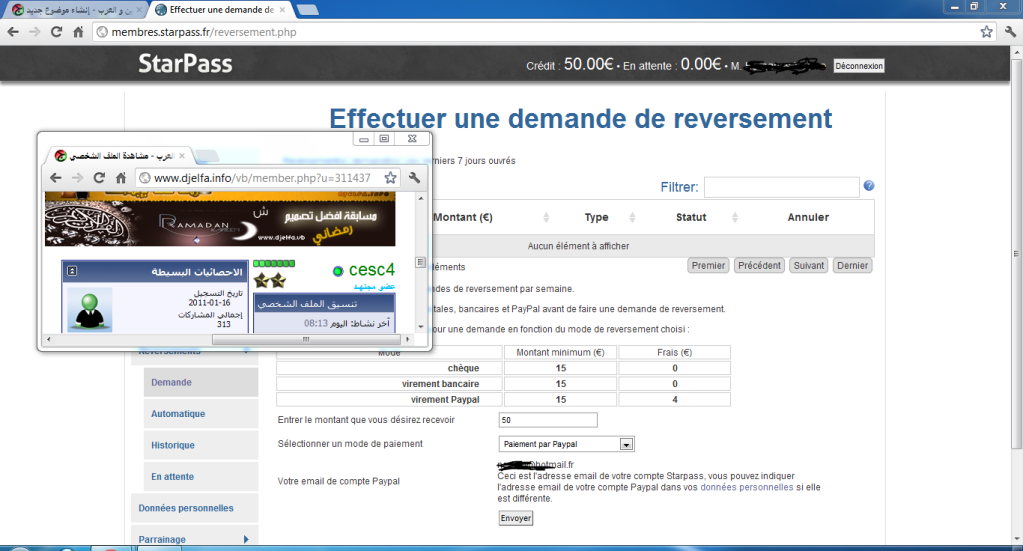Reload the StarPass page
This screenshot has width=1023, height=551.
tap(57, 32)
